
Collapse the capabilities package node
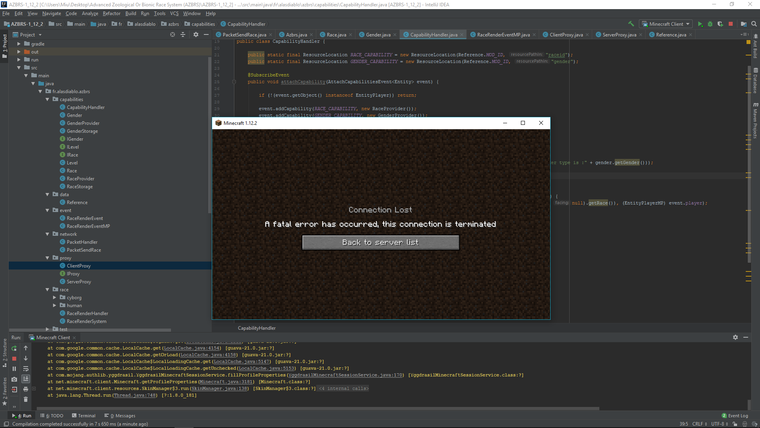(47, 99)
